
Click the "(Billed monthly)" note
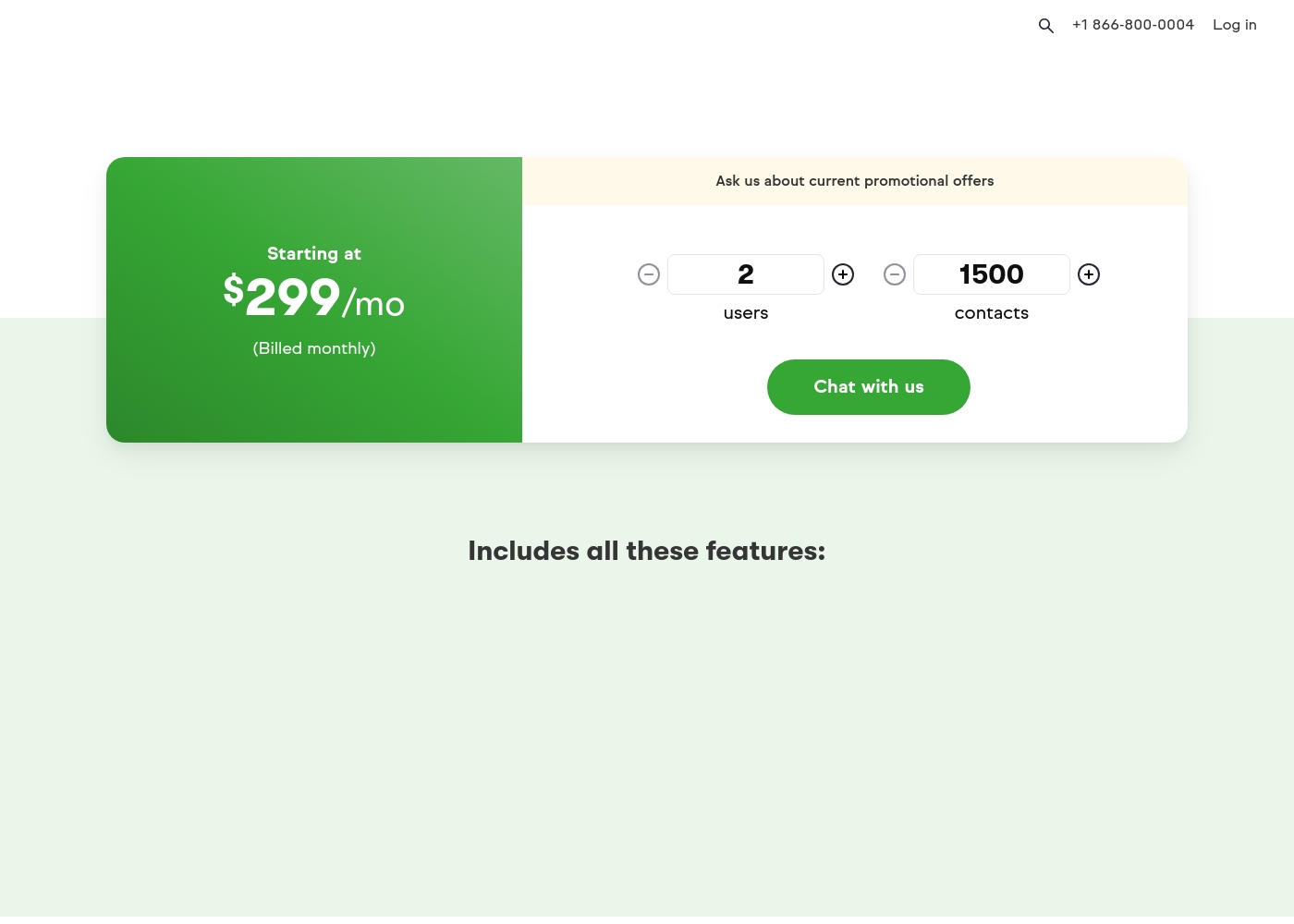tap(314, 348)
